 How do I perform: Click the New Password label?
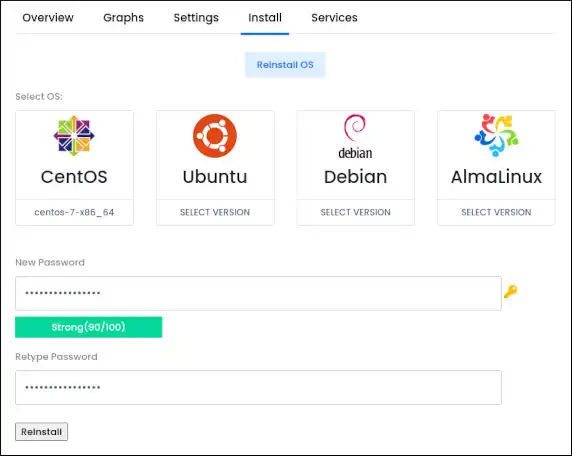pos(50,262)
